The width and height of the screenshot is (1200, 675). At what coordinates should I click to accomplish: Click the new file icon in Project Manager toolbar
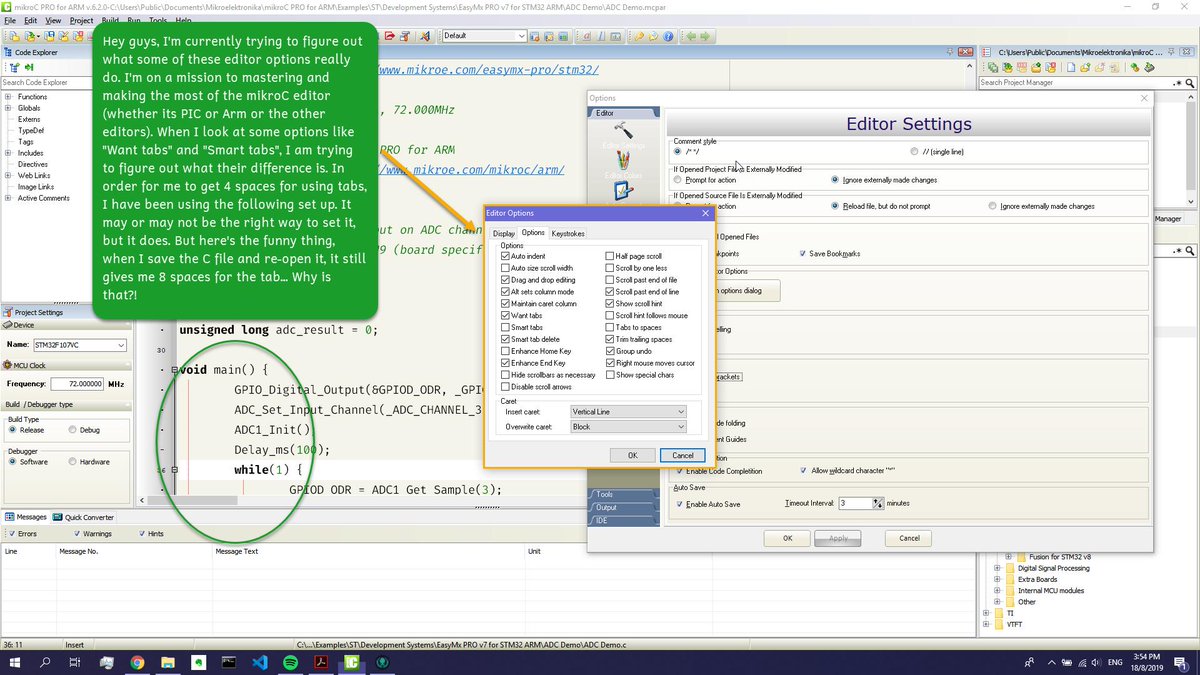(1071, 67)
